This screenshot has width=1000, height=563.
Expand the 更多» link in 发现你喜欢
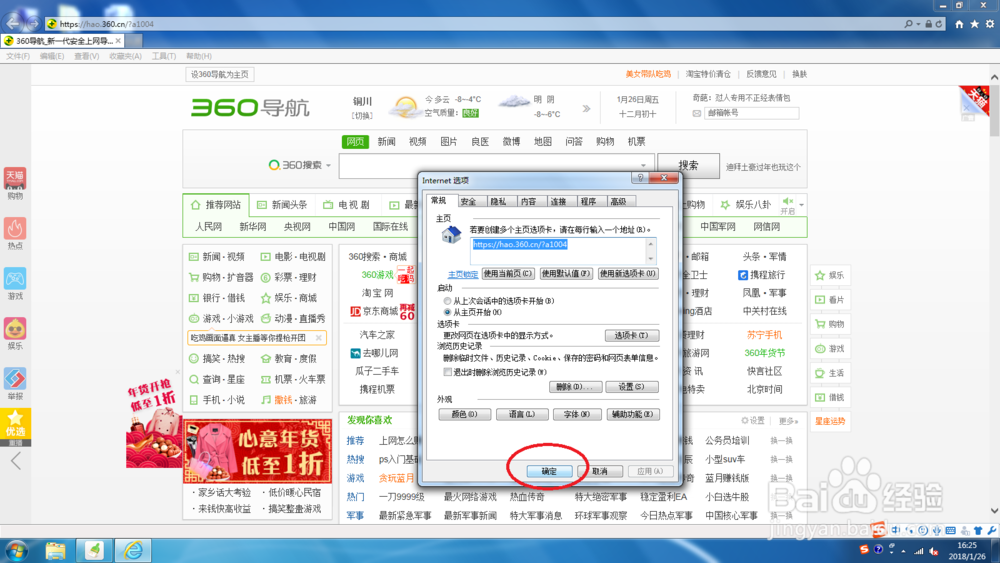tap(788, 421)
